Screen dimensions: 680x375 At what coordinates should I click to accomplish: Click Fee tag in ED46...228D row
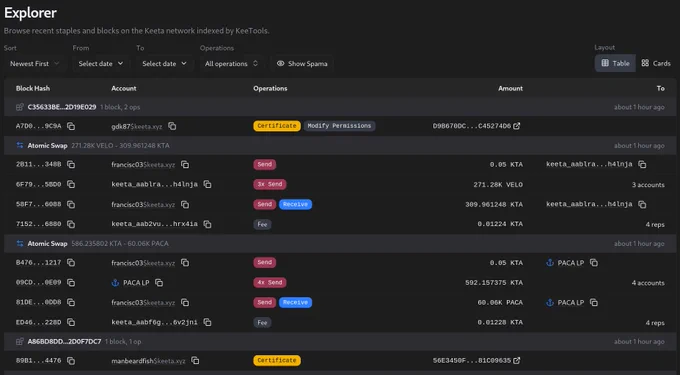tap(262, 322)
